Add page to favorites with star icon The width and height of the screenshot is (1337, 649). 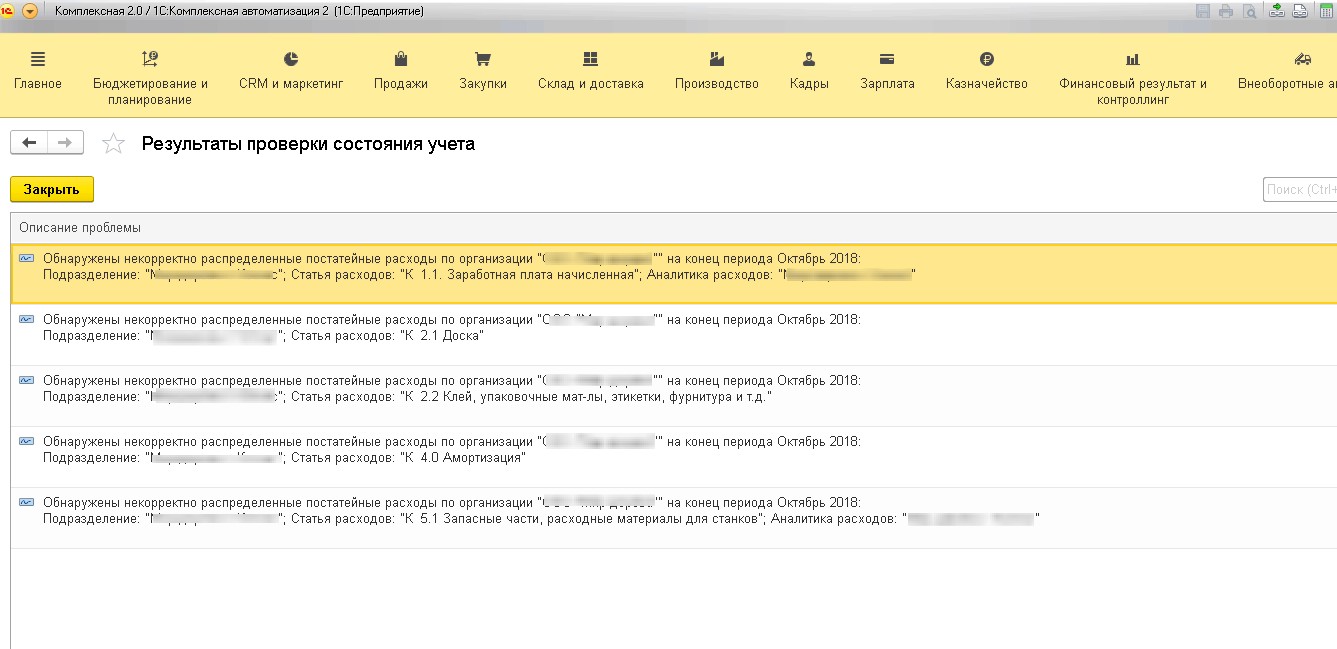[x=114, y=144]
